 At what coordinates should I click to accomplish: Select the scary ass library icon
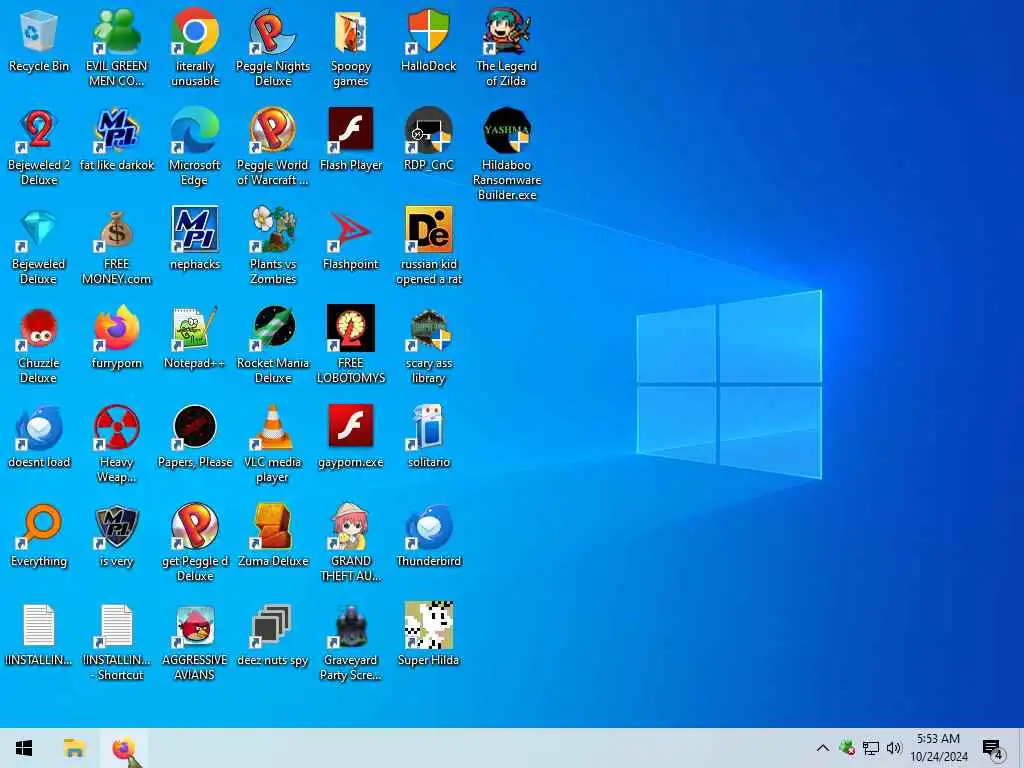coord(428,345)
